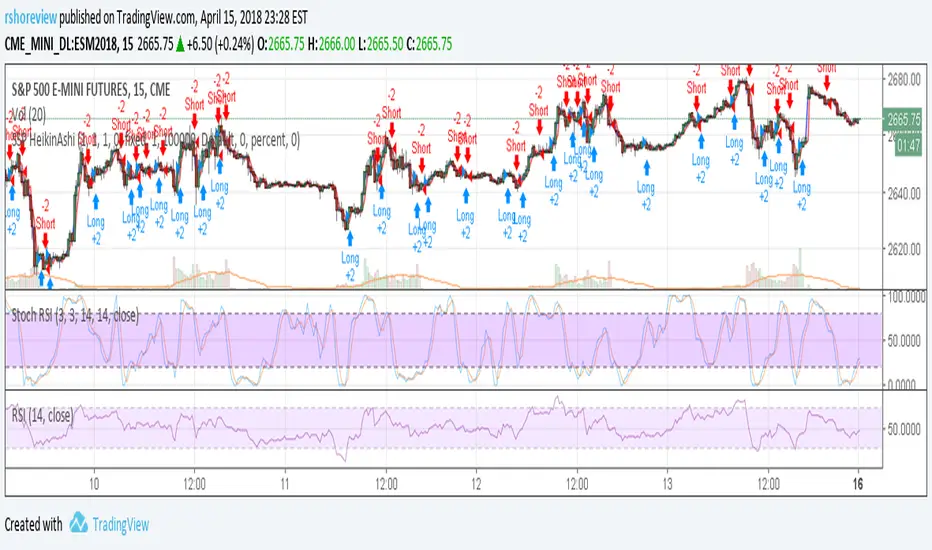Click the +6.50 (+0.24%) change value
This screenshot has height=550, width=932.
tap(220, 44)
